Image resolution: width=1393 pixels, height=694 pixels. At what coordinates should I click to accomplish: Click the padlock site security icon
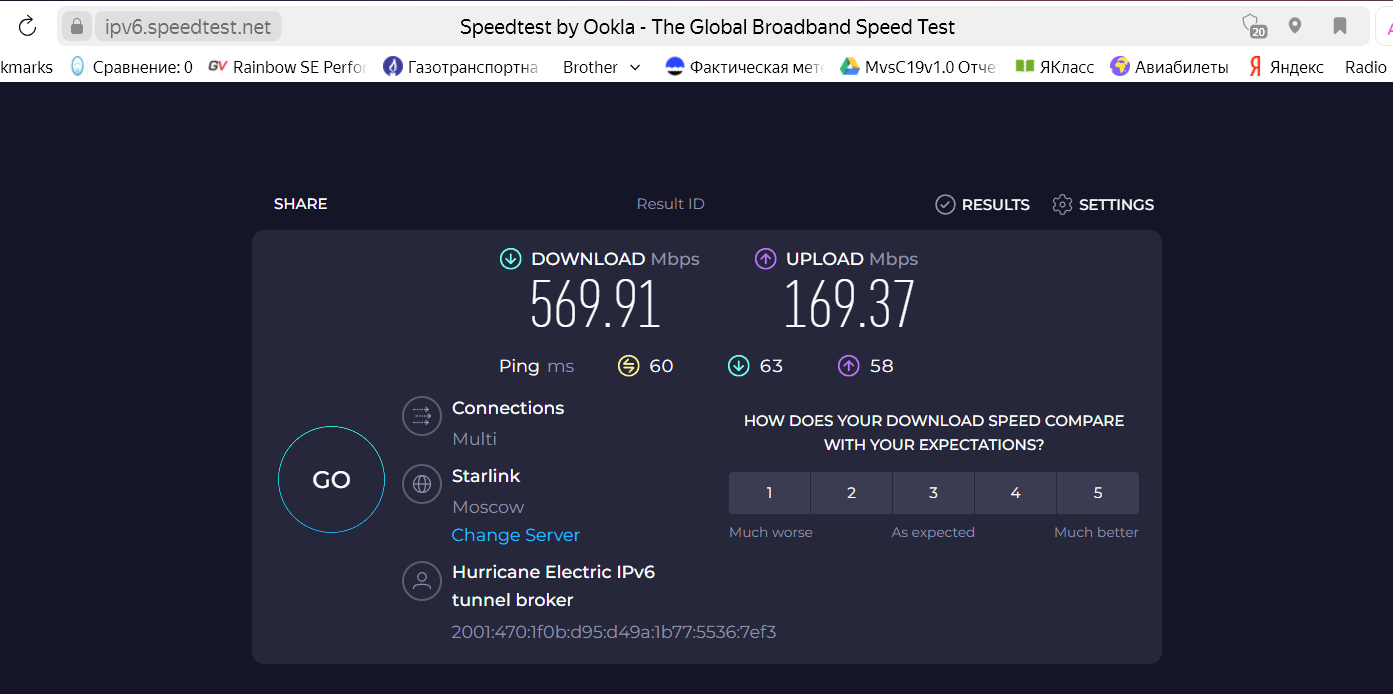(x=76, y=27)
